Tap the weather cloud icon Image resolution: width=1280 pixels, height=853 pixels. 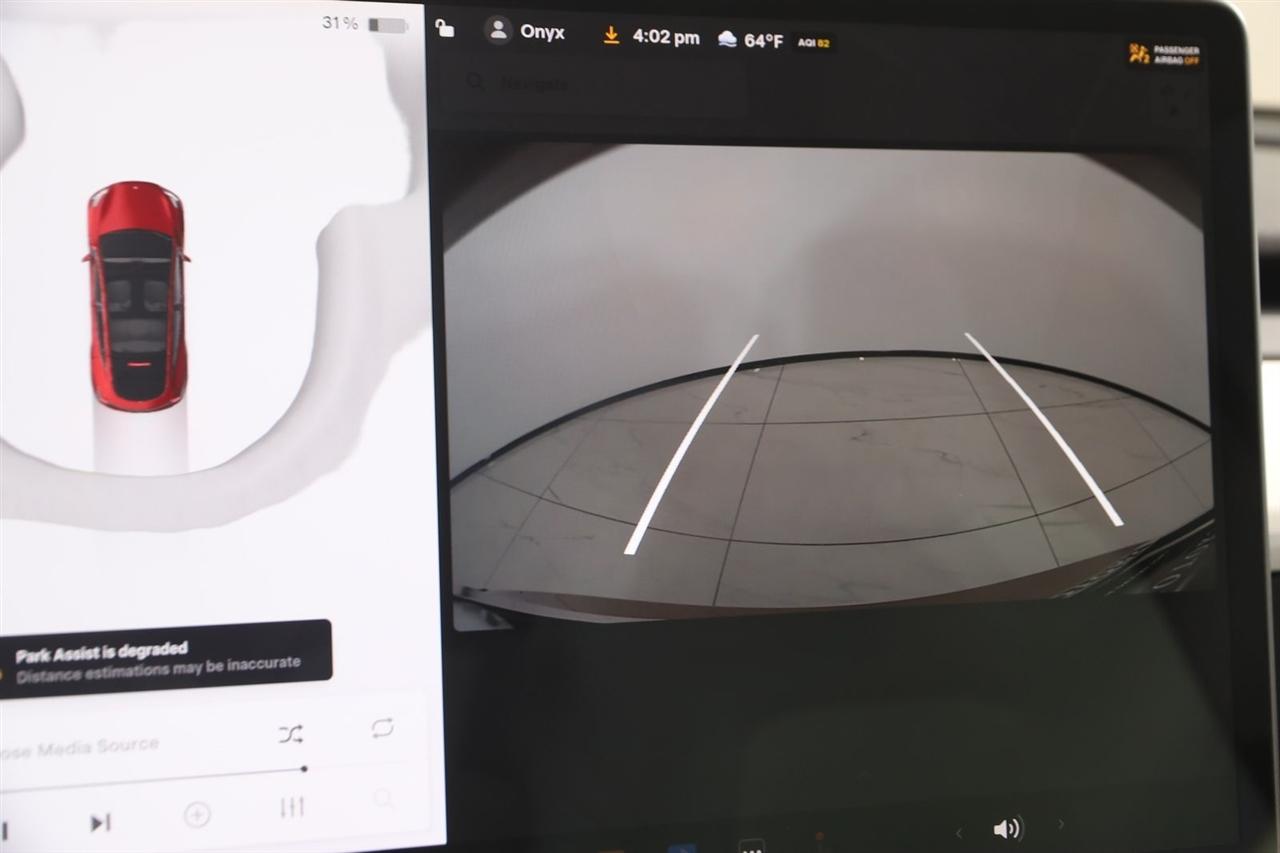(727, 40)
